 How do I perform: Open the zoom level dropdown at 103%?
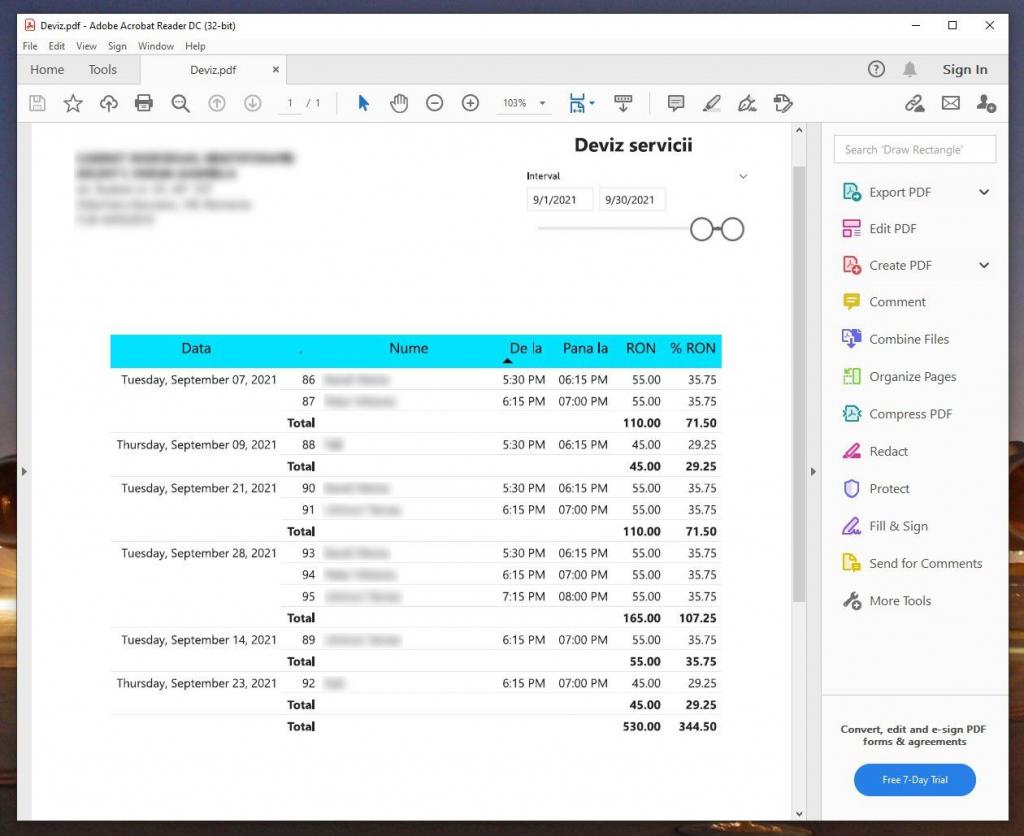pyautogui.click(x=543, y=103)
